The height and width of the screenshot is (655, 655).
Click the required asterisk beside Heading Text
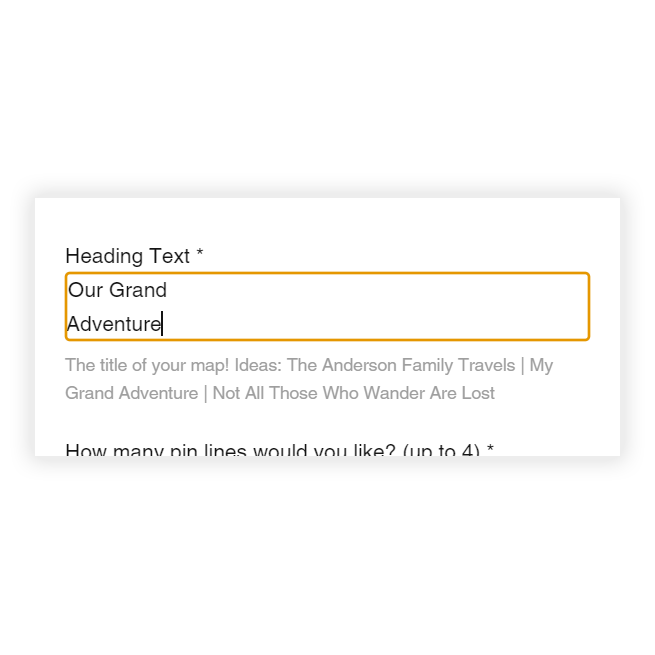(200, 254)
